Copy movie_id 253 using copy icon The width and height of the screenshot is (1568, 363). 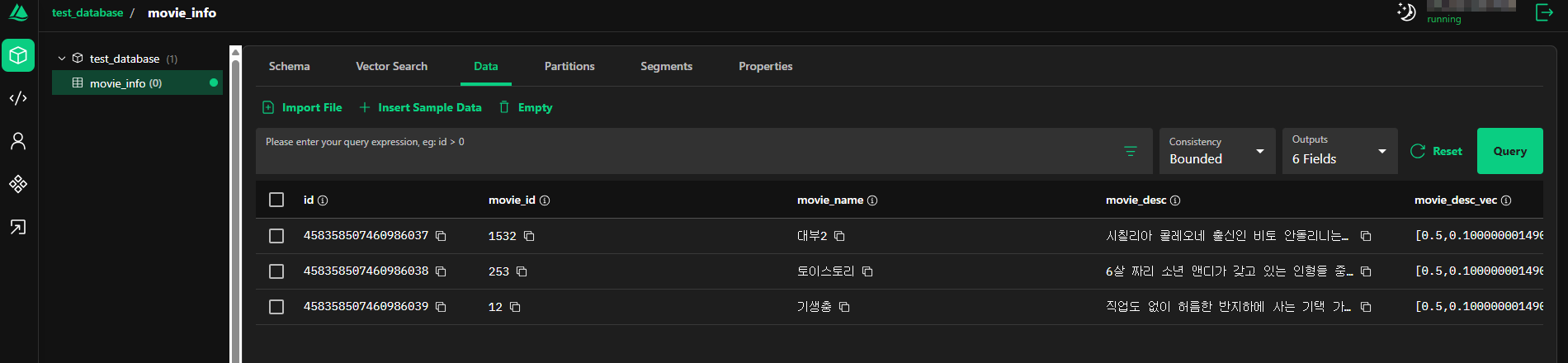click(x=522, y=271)
